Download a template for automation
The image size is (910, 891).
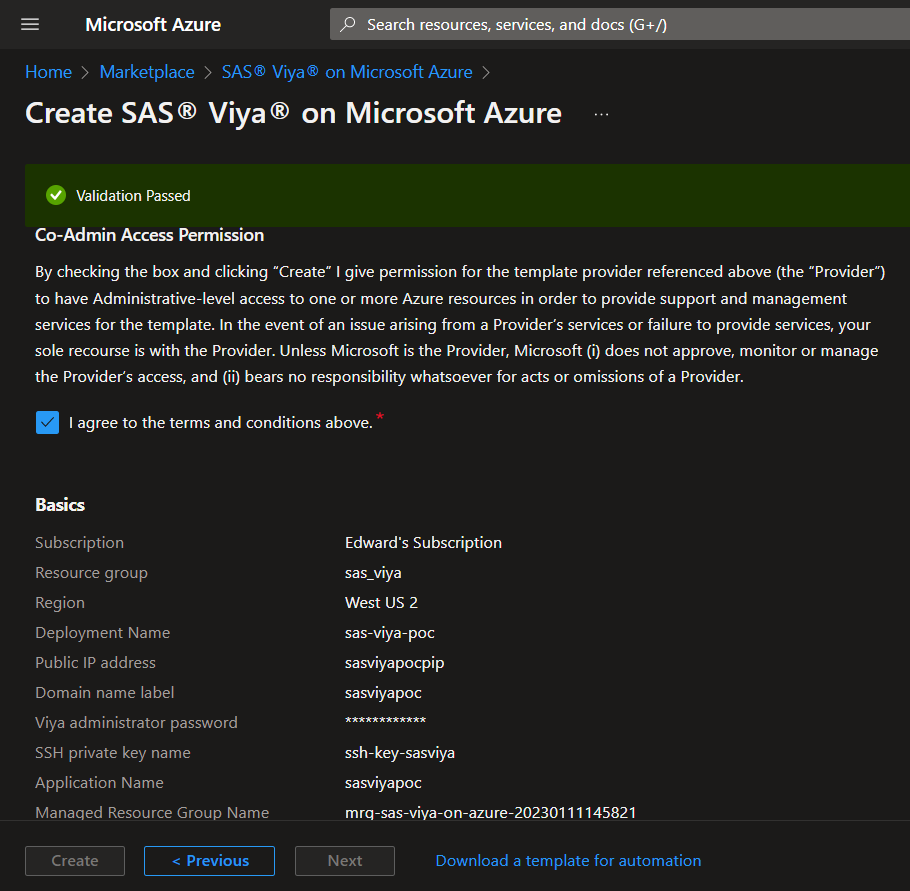[x=568, y=860]
